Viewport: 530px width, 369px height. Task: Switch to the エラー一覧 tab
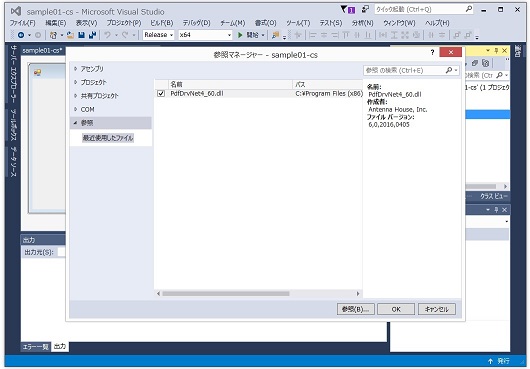(35, 347)
